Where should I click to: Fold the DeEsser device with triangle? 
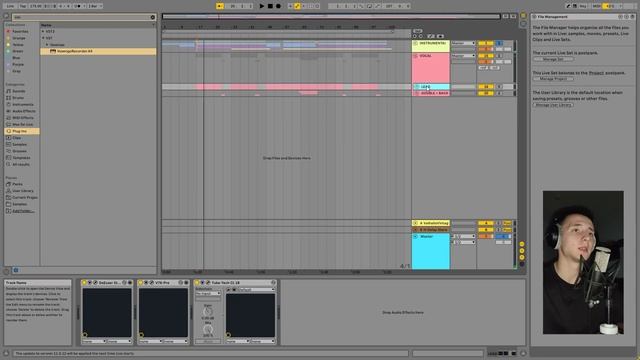point(90,282)
